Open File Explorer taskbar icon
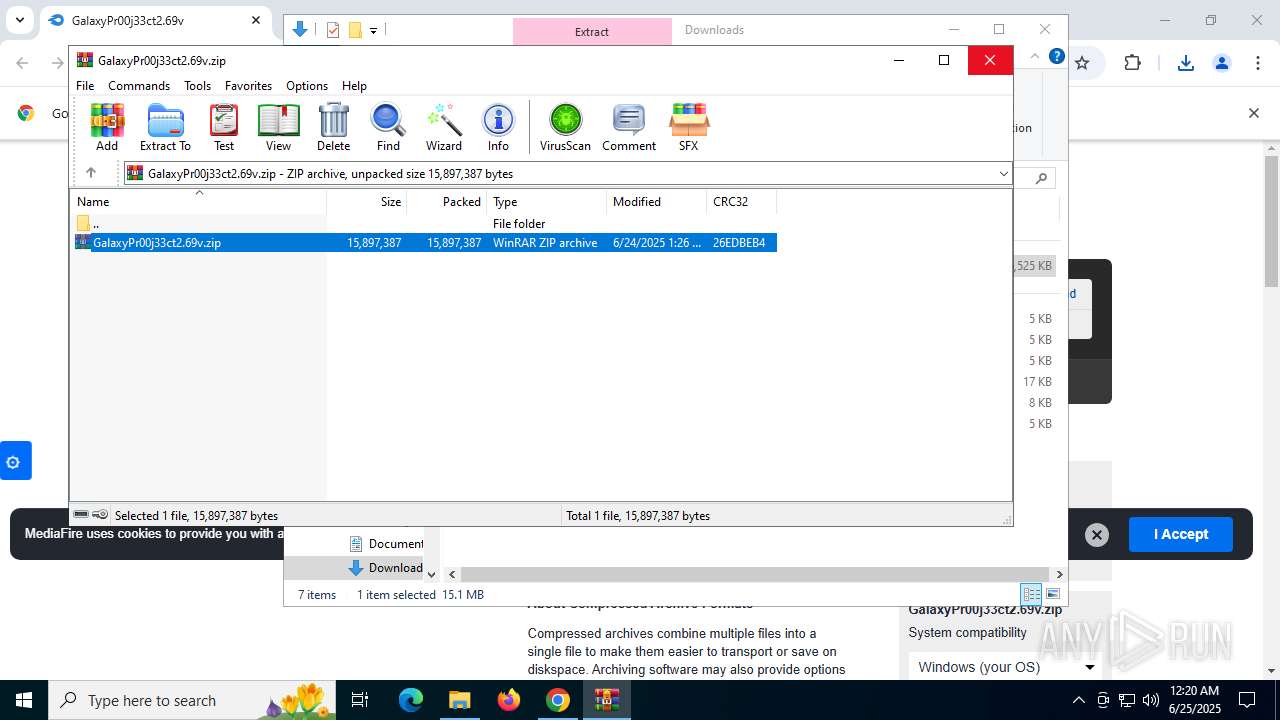The image size is (1280, 720). pyautogui.click(x=460, y=700)
